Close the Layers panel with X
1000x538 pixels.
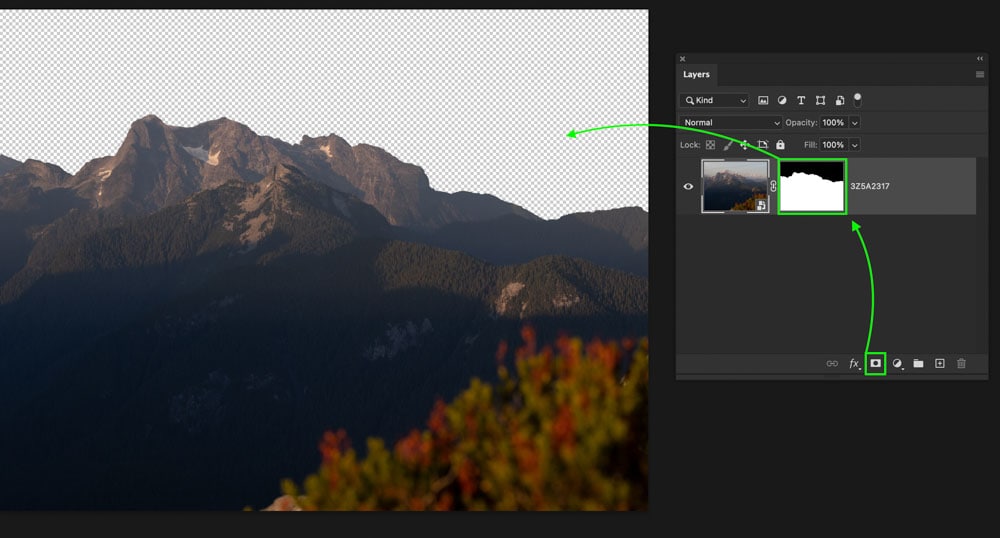click(x=682, y=59)
